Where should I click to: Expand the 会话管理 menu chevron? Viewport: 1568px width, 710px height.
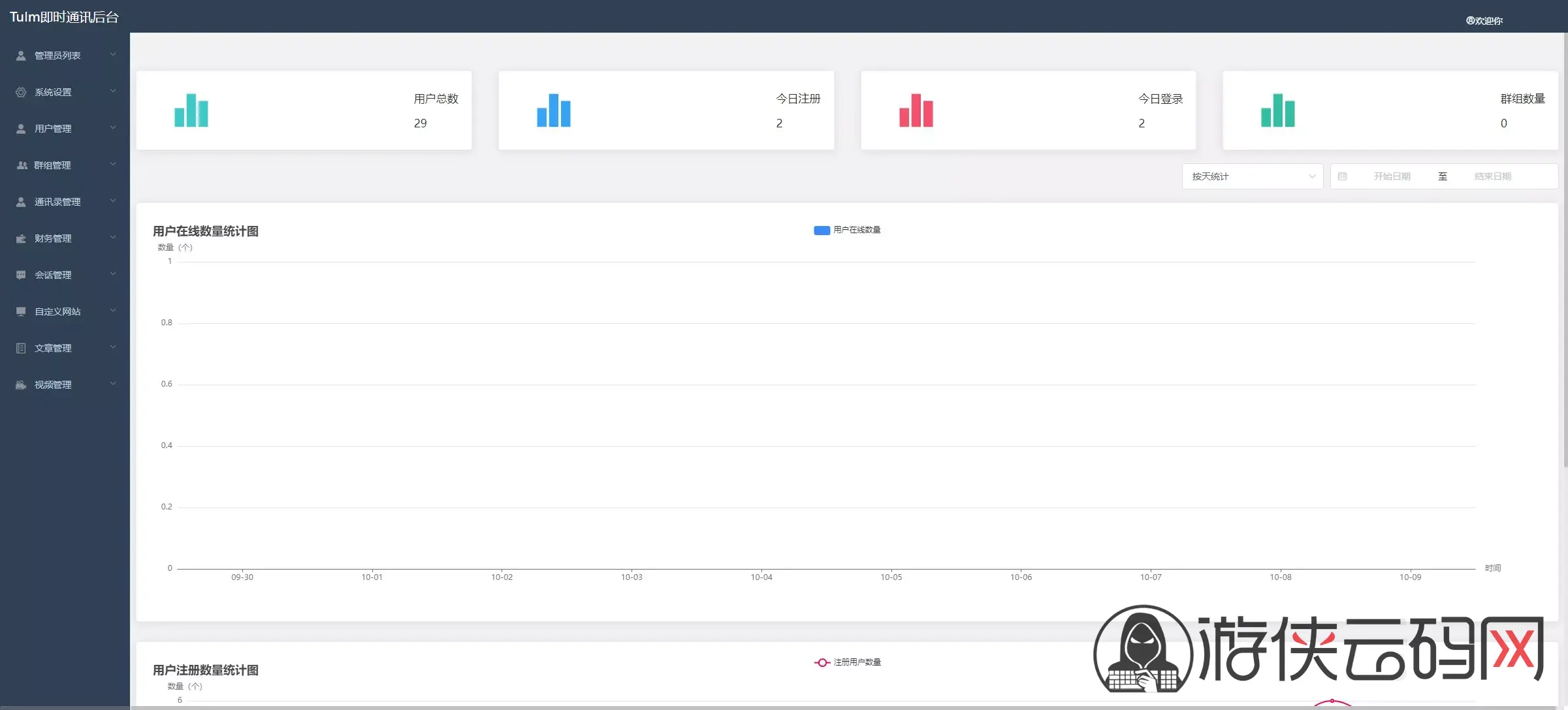pyautogui.click(x=113, y=274)
